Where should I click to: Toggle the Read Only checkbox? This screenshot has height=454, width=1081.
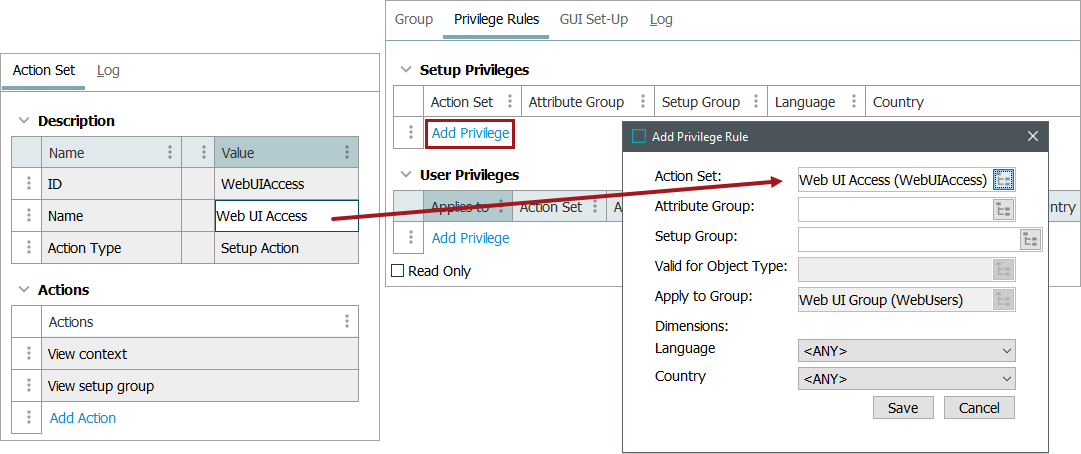tap(398, 271)
